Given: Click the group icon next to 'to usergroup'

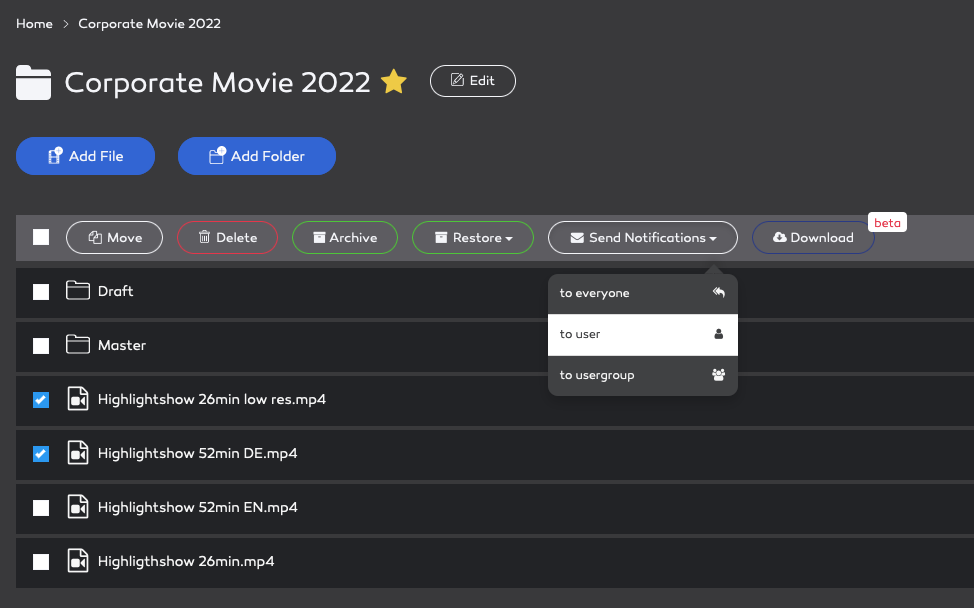Looking at the screenshot, I should point(719,375).
